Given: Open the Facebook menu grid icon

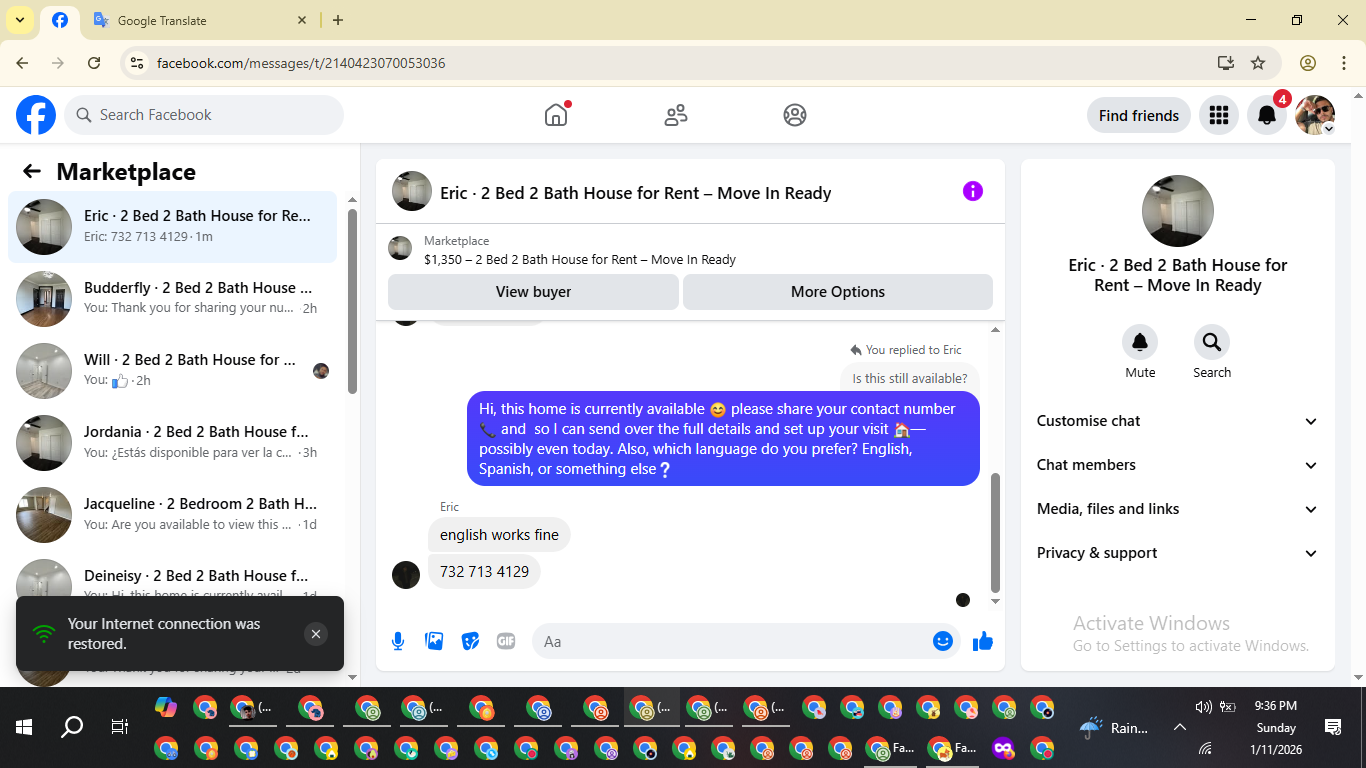Looking at the screenshot, I should (1218, 115).
